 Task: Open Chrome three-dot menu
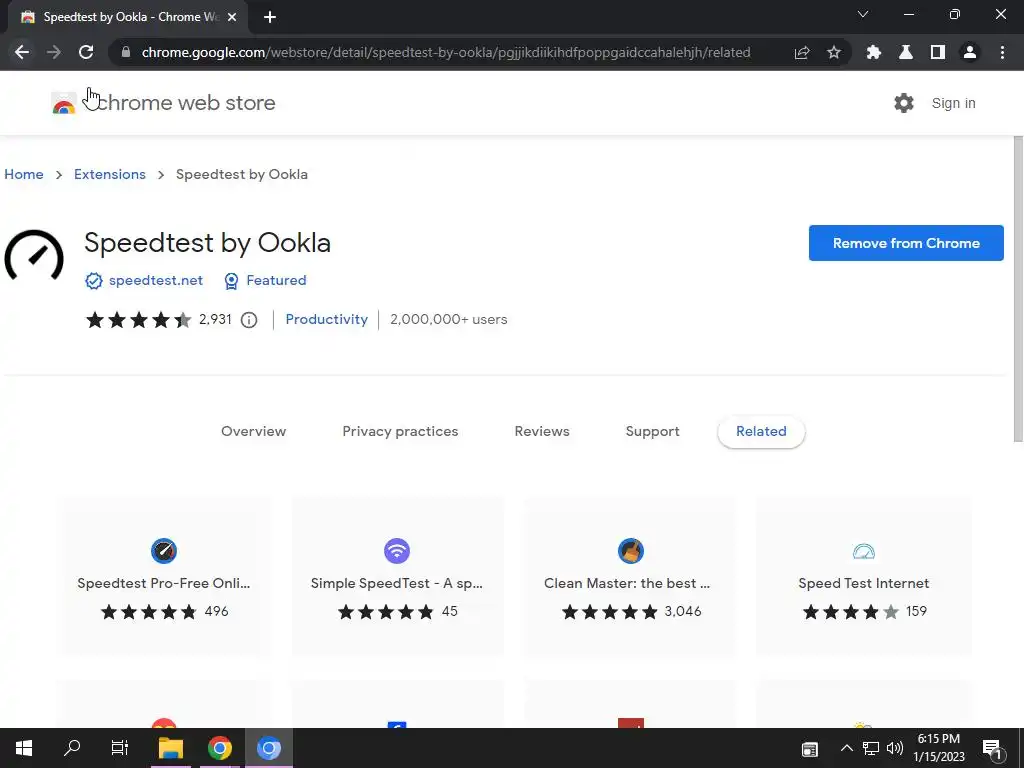1002,52
